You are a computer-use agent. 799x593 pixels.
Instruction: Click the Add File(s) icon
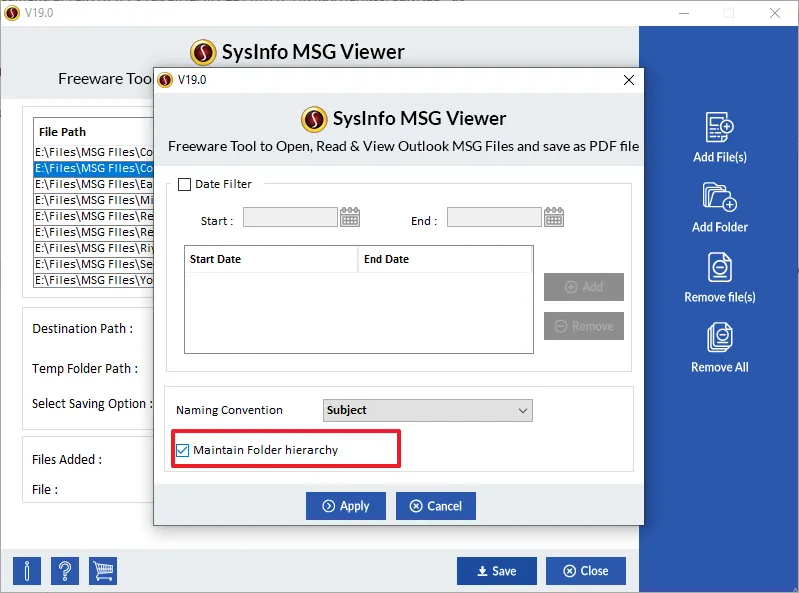pos(720,128)
